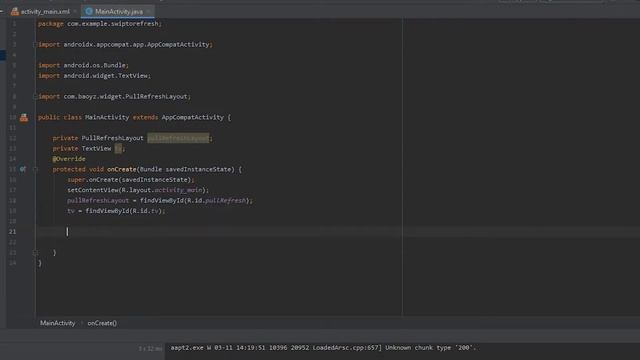Screen dimensions: 640x360
Task: Click the super.onCreate(savedInstanceState) call
Action: pos(131,180)
